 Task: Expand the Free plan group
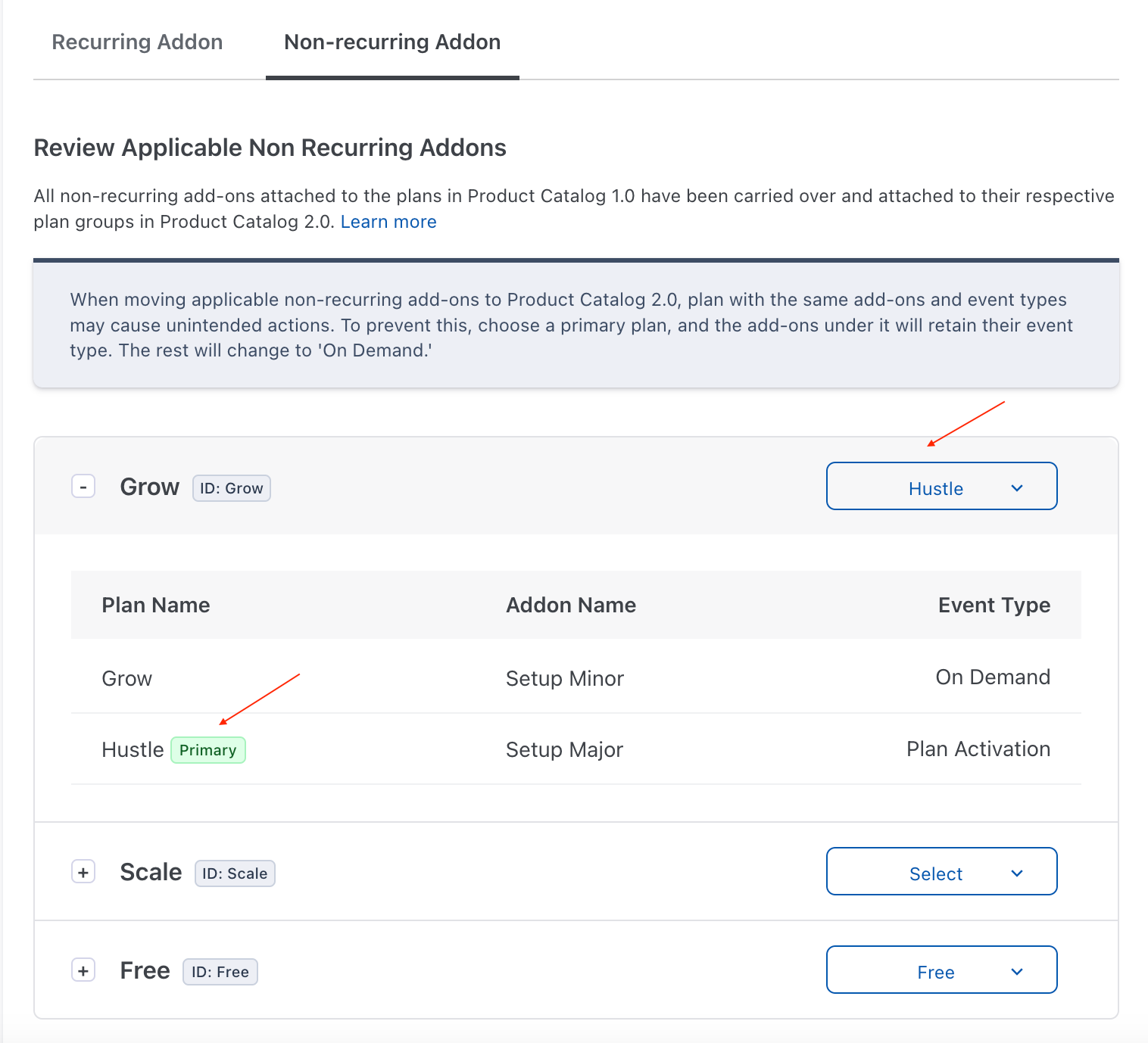(x=83, y=970)
